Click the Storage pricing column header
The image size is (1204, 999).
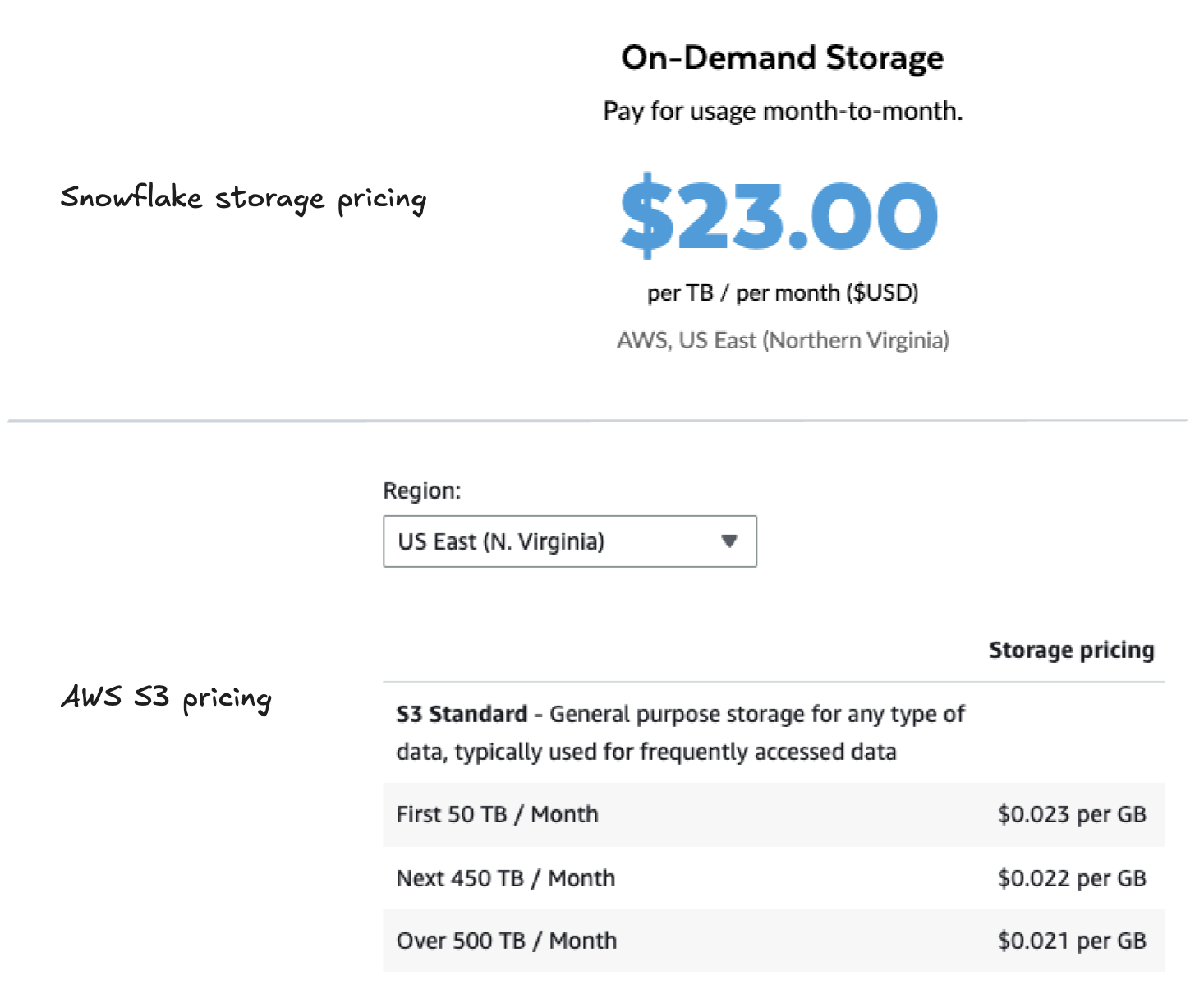(1072, 651)
